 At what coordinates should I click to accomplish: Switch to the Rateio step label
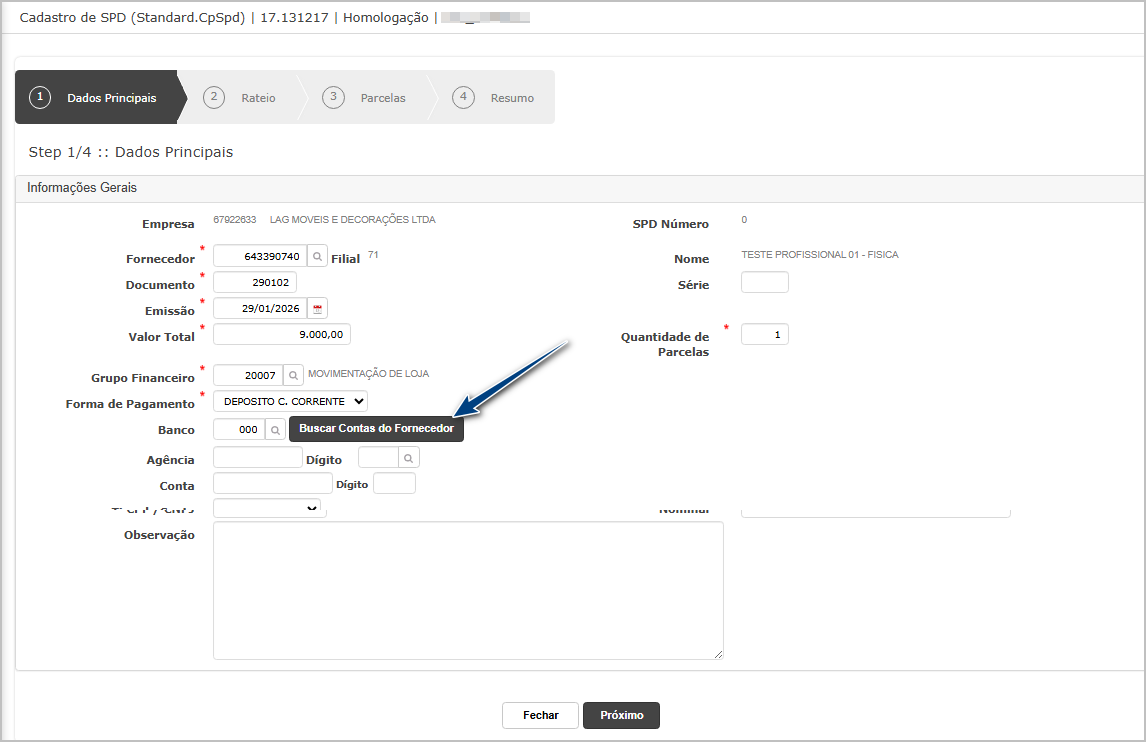coord(258,98)
